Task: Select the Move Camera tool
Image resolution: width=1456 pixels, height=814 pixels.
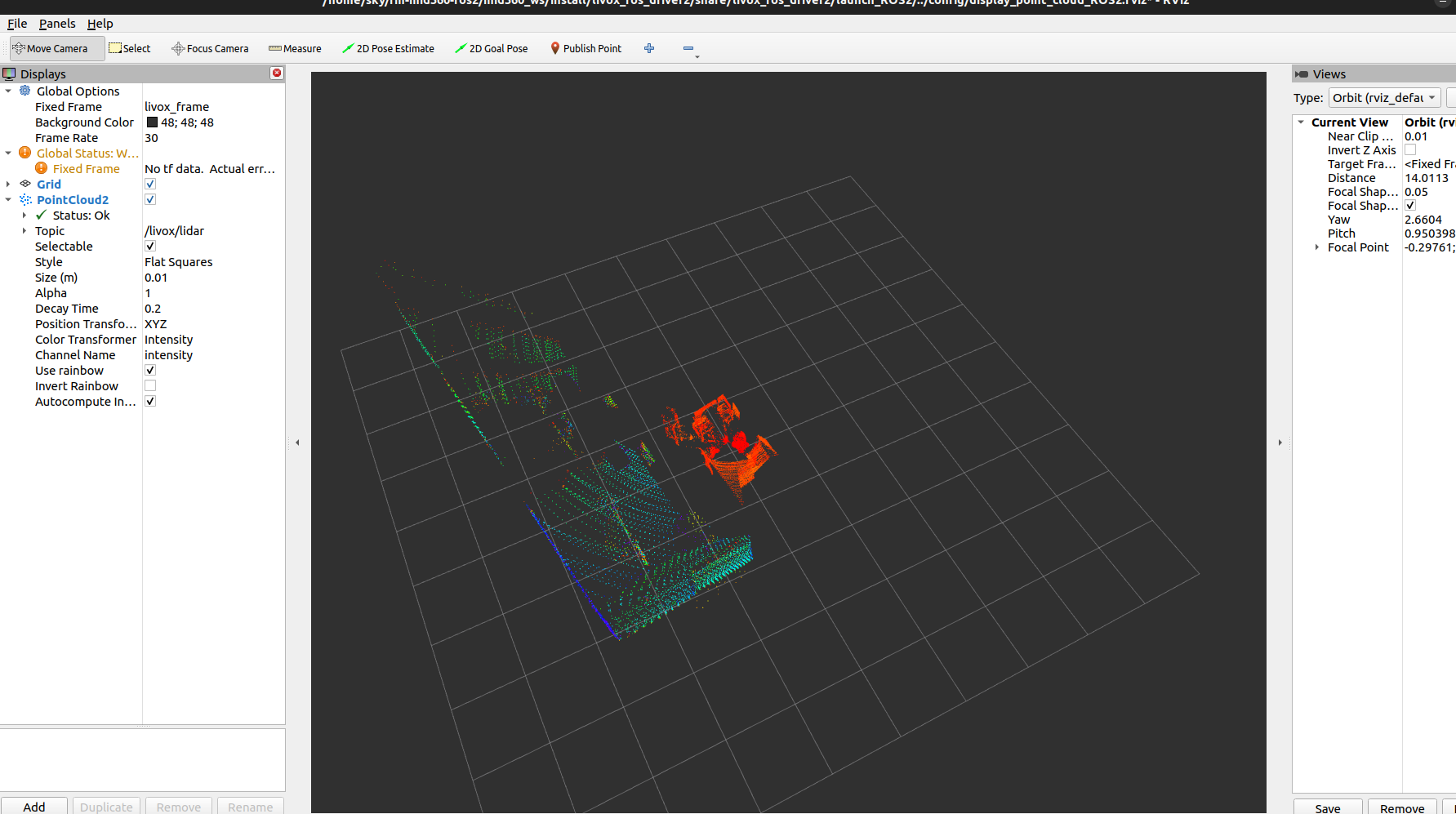Action: click(57, 49)
